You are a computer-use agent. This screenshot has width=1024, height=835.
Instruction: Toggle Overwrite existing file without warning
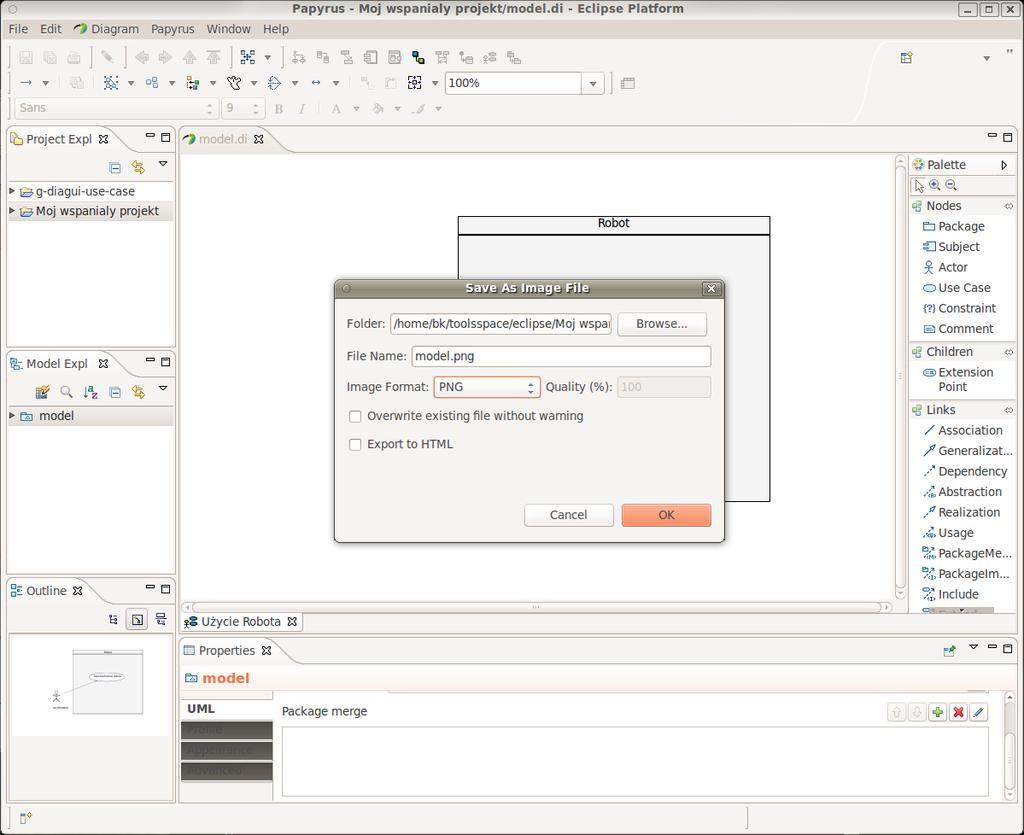tap(355, 417)
